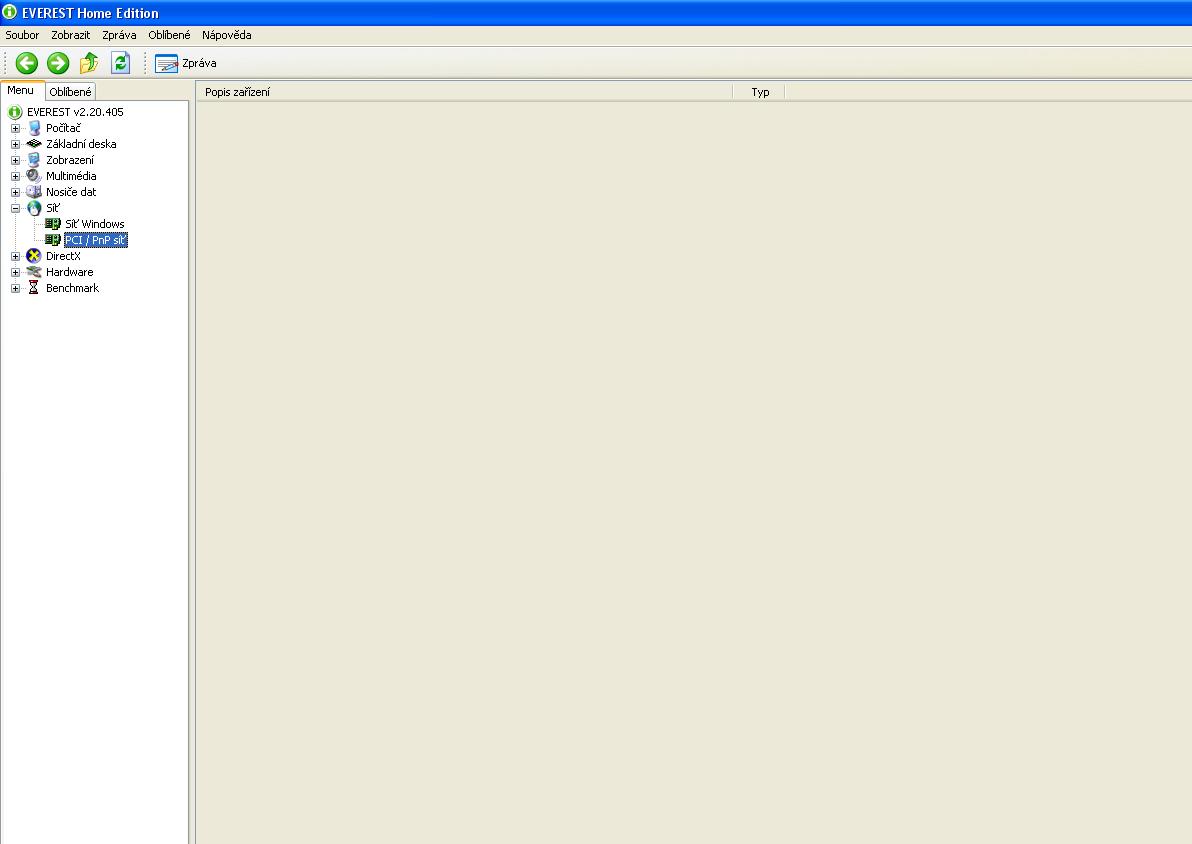
Task: Select the DirectX label
Action: point(63,256)
